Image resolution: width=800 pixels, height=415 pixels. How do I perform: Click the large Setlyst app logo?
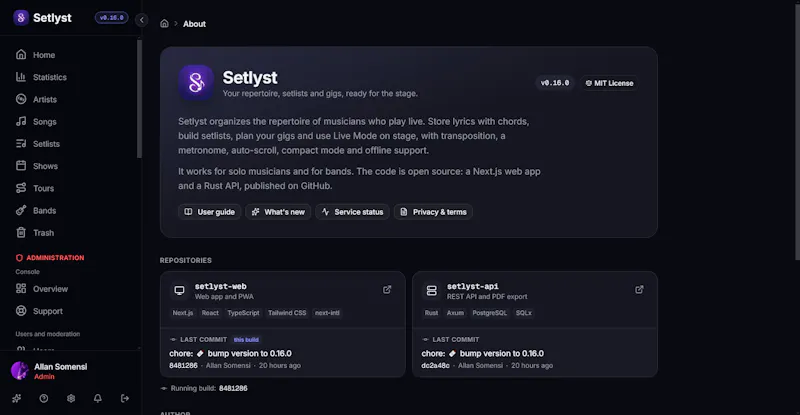(196, 82)
